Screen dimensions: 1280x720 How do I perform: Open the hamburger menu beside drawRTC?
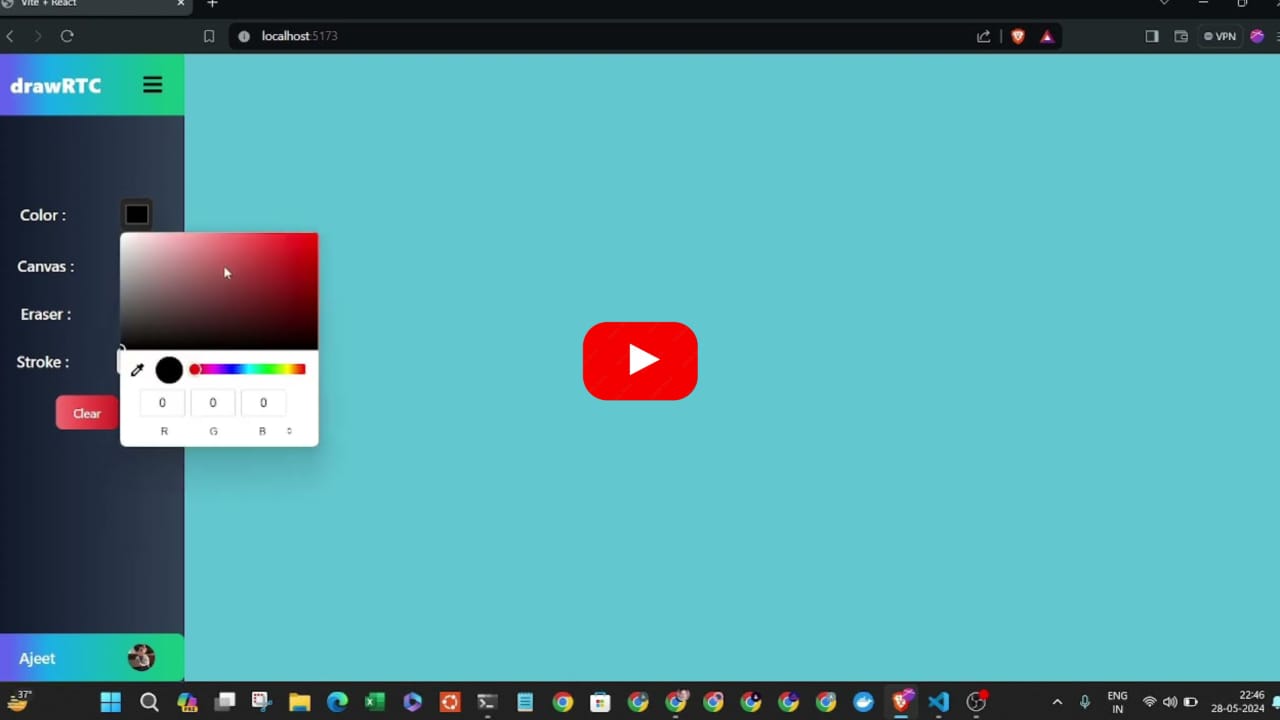tap(152, 85)
